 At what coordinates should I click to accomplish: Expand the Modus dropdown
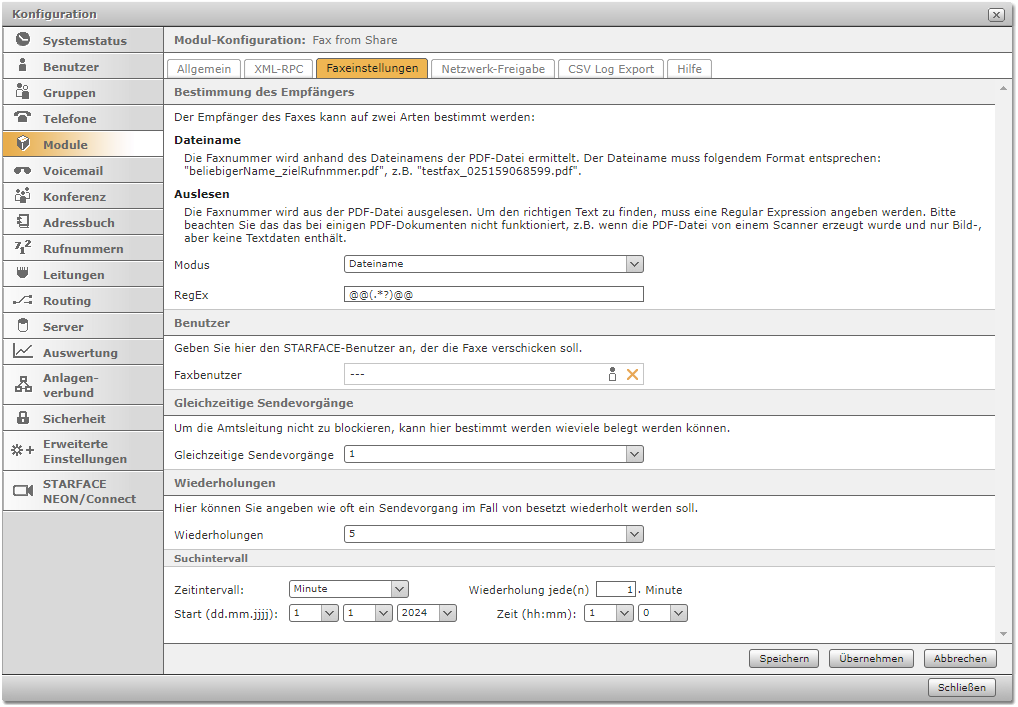633,264
